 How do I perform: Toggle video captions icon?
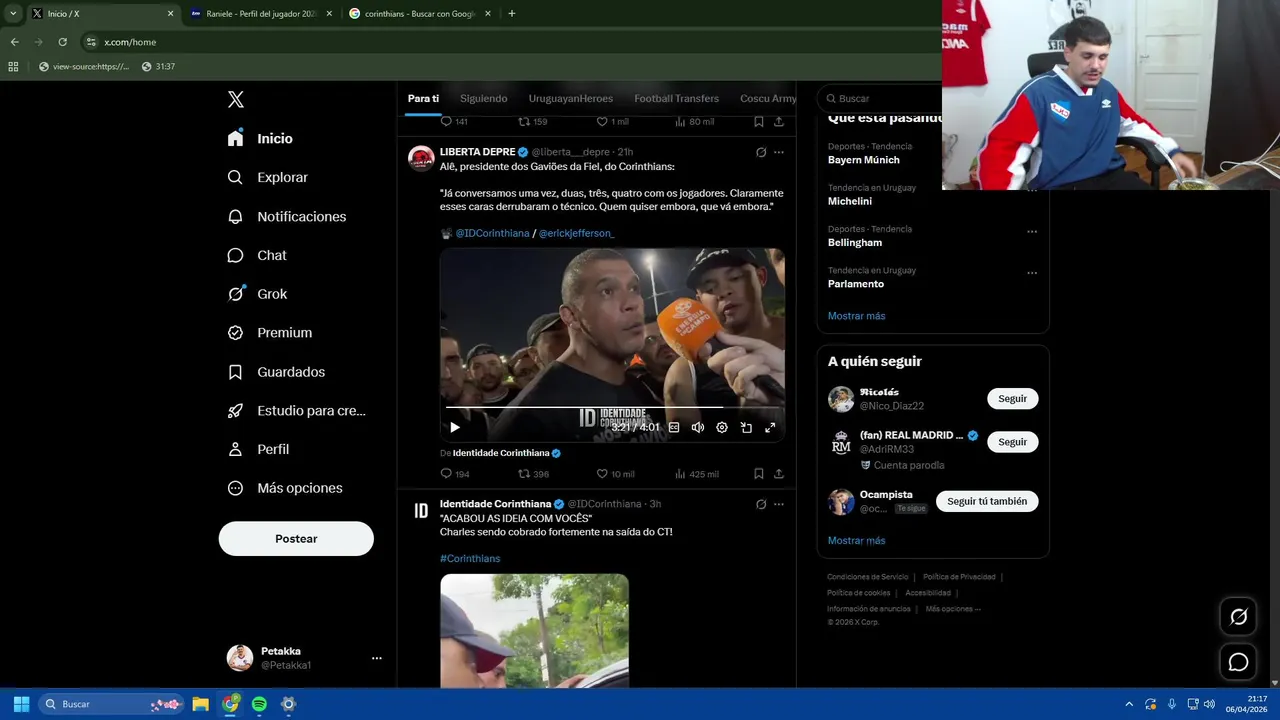(674, 427)
